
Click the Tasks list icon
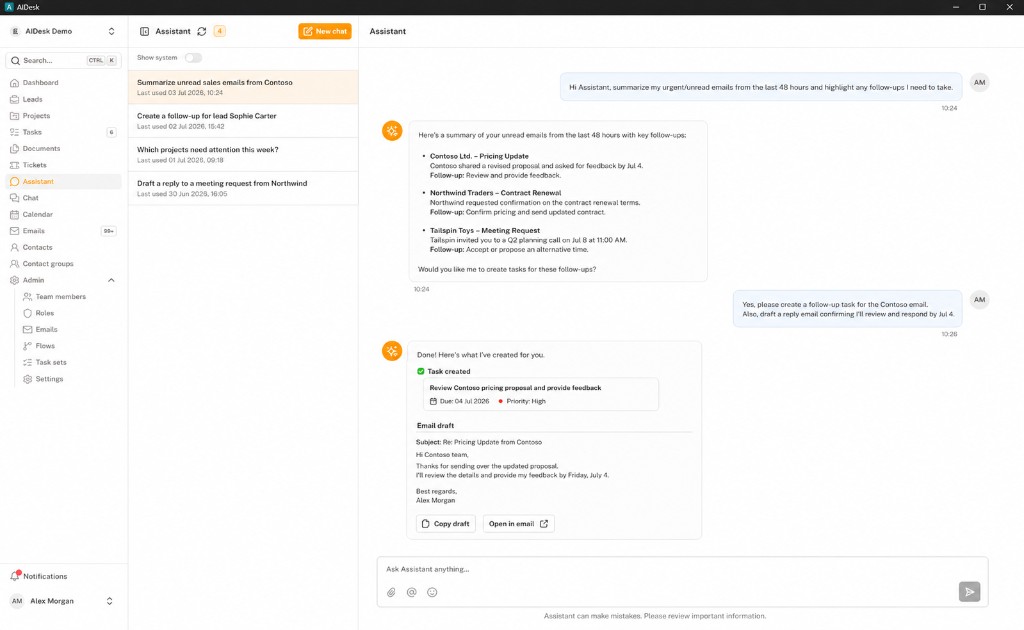tap(14, 132)
